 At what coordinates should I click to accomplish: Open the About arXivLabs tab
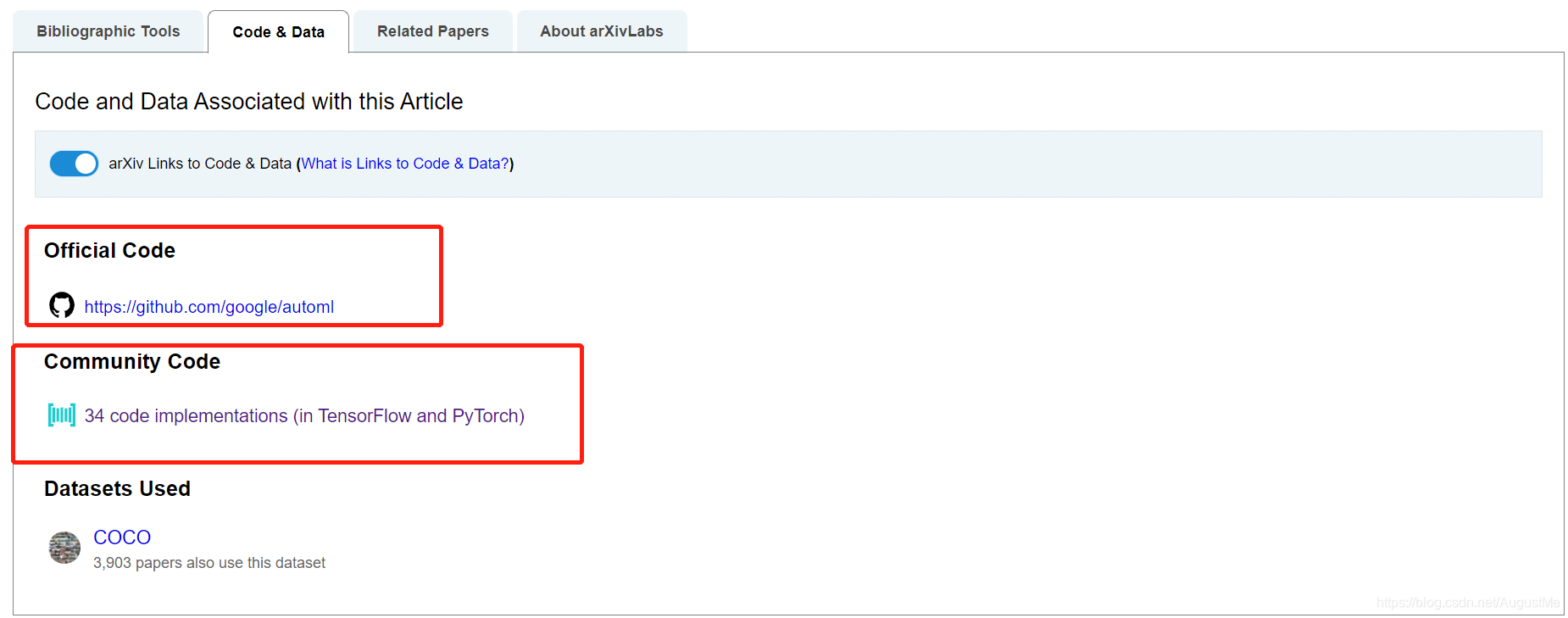click(x=602, y=31)
